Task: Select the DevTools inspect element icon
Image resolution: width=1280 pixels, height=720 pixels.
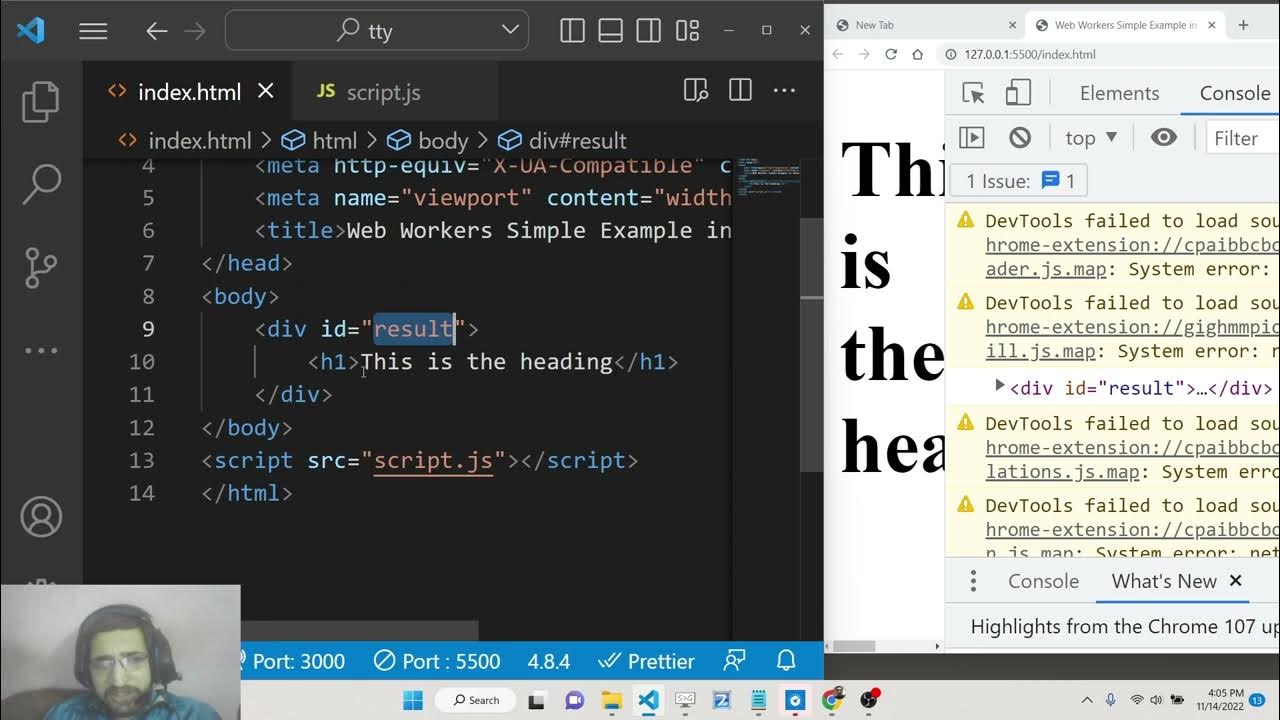Action: [973, 93]
